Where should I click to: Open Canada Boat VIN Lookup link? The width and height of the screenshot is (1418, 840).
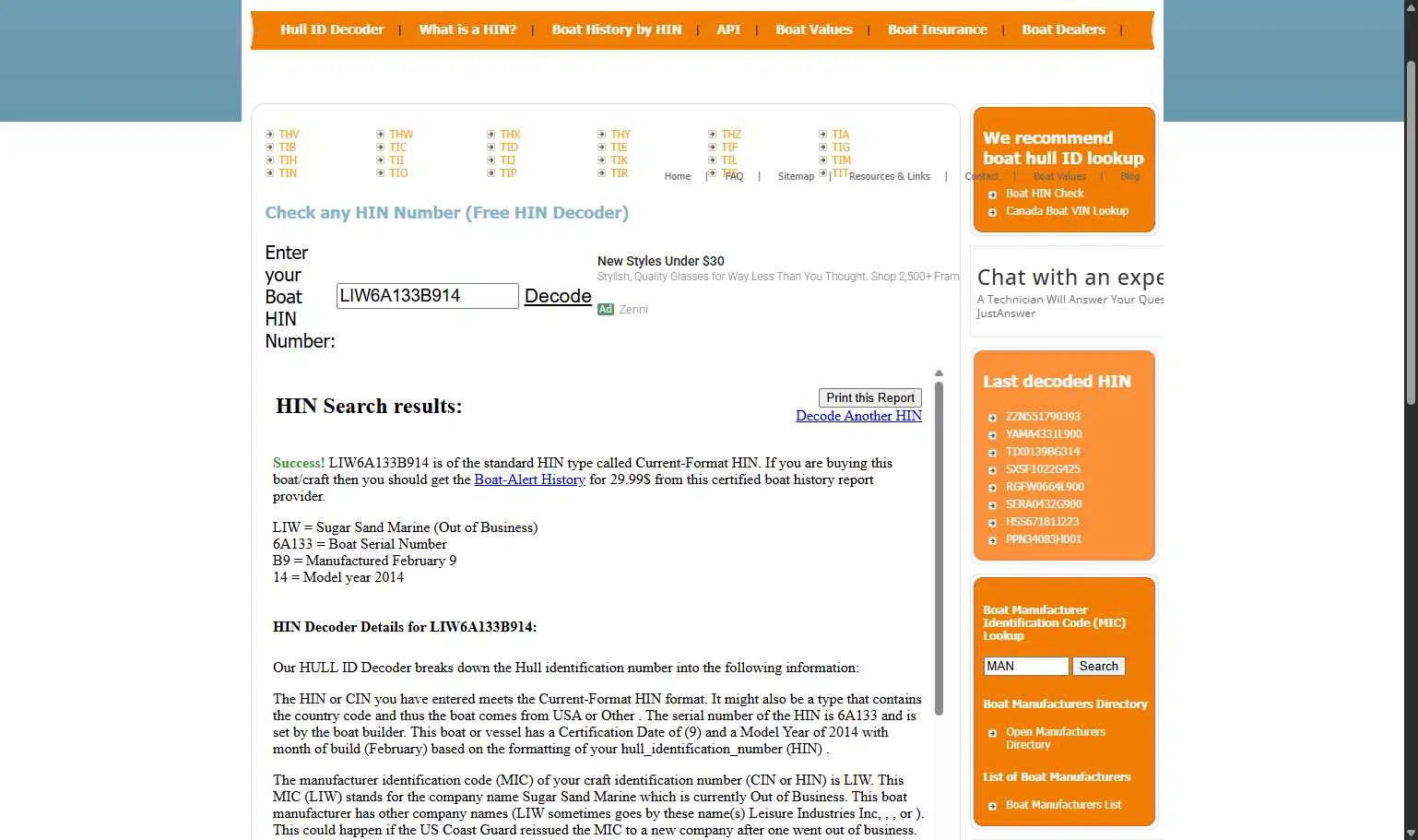click(1067, 211)
